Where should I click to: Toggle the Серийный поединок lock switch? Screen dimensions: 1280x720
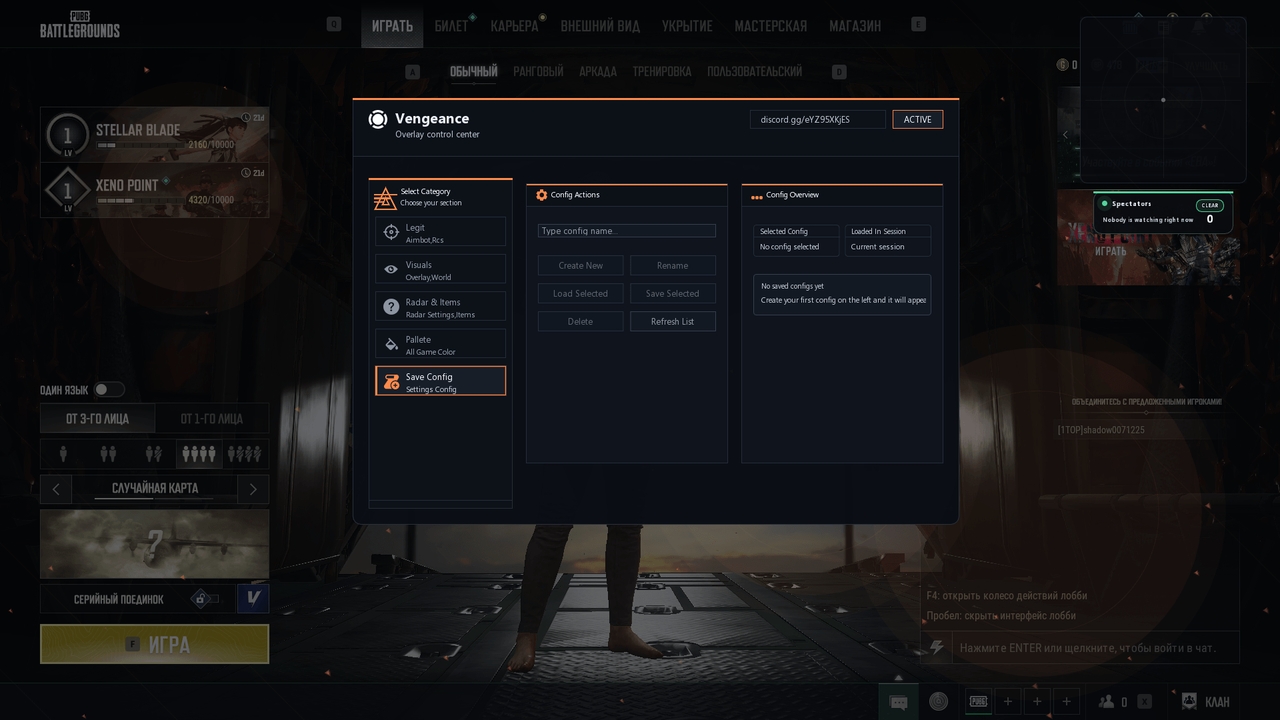tap(204, 599)
